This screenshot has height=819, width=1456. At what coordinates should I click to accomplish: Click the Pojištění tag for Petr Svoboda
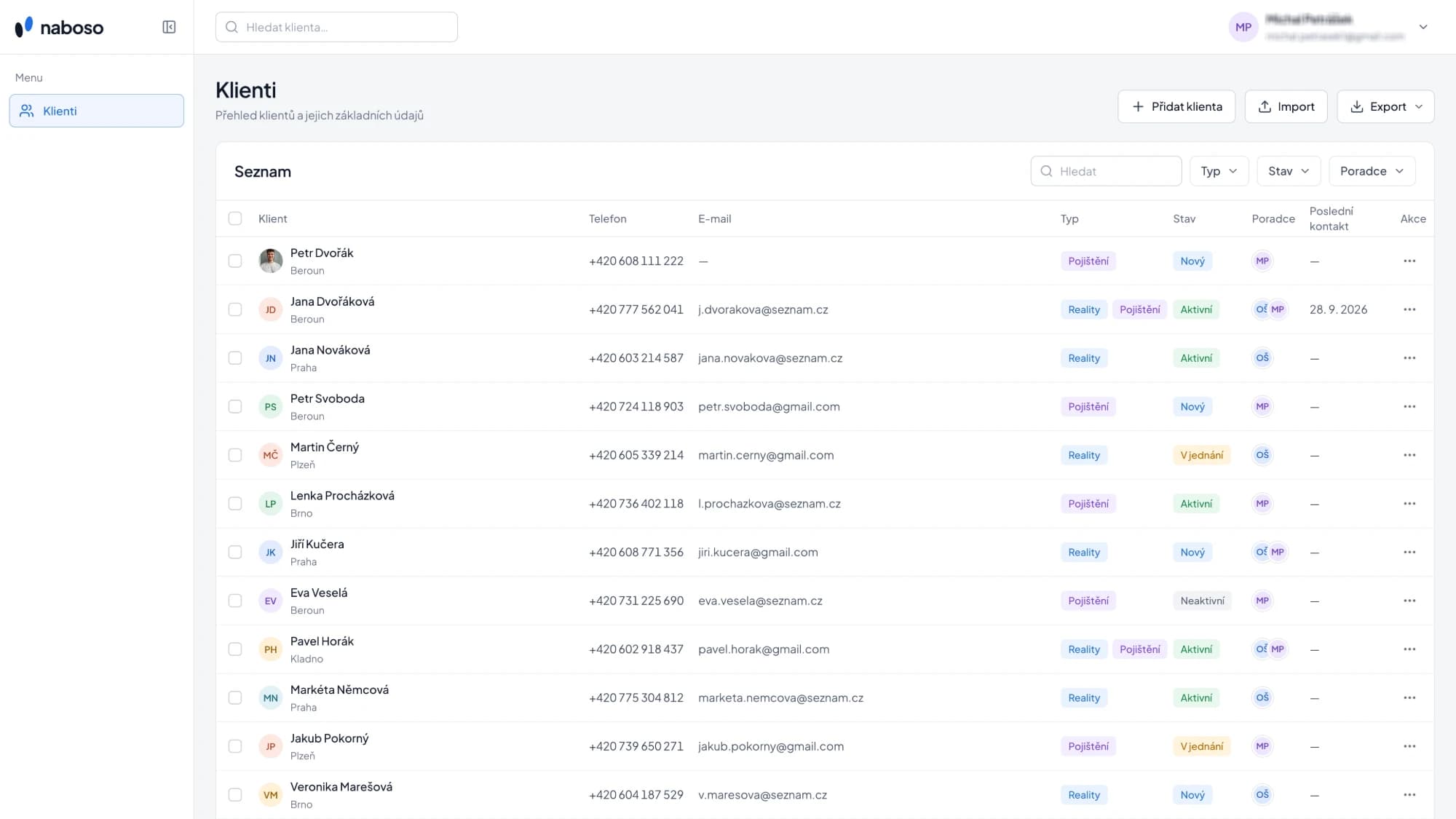(1088, 406)
